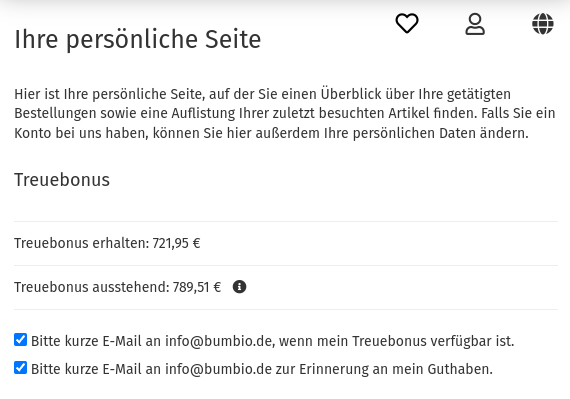Click the 789,51 € outstanding amount
This screenshot has width=570, height=399.
pyautogui.click(x=197, y=287)
